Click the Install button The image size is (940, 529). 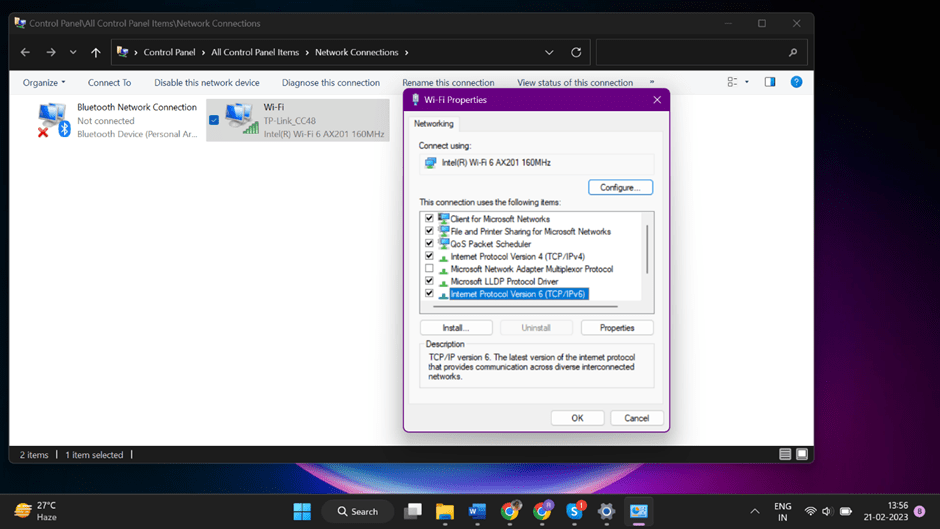tap(456, 327)
